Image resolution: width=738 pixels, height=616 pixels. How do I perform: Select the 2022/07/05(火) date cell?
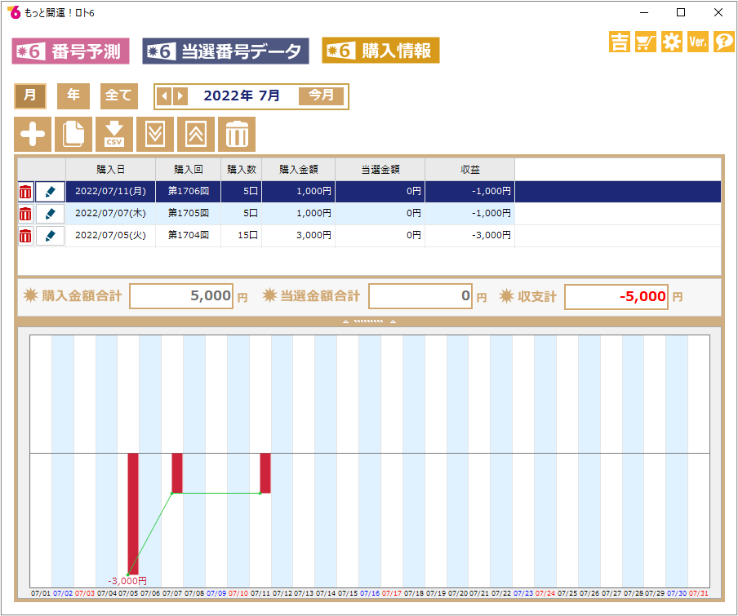[x=111, y=235]
